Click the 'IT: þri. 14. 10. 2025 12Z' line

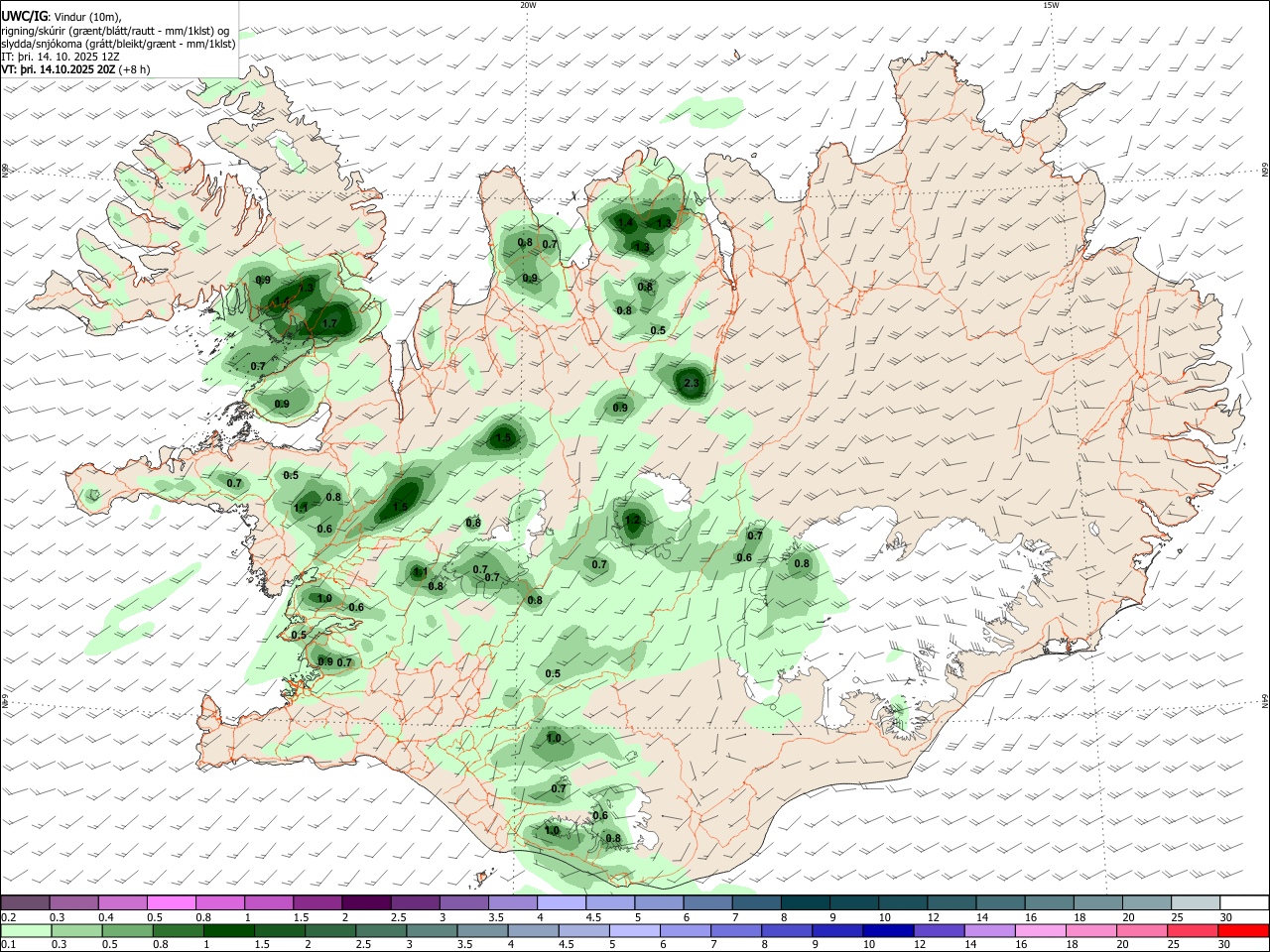click(x=61, y=56)
